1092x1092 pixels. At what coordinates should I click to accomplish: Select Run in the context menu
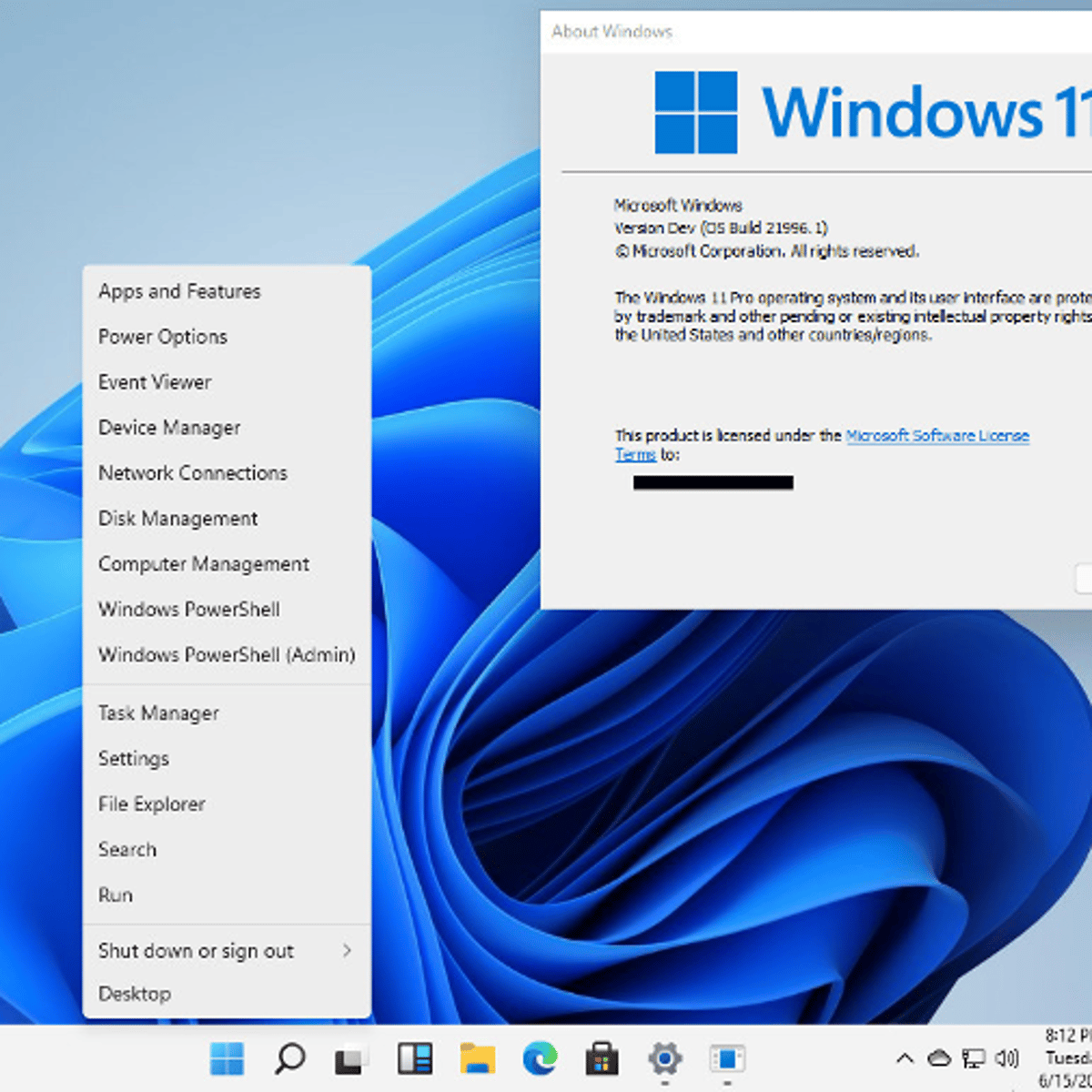(x=227, y=895)
